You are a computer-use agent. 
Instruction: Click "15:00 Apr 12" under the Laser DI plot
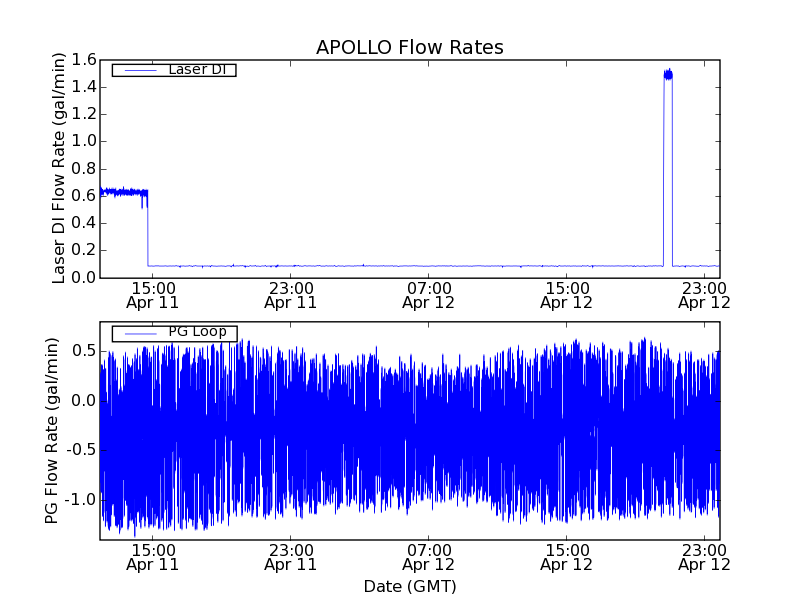[566, 296]
